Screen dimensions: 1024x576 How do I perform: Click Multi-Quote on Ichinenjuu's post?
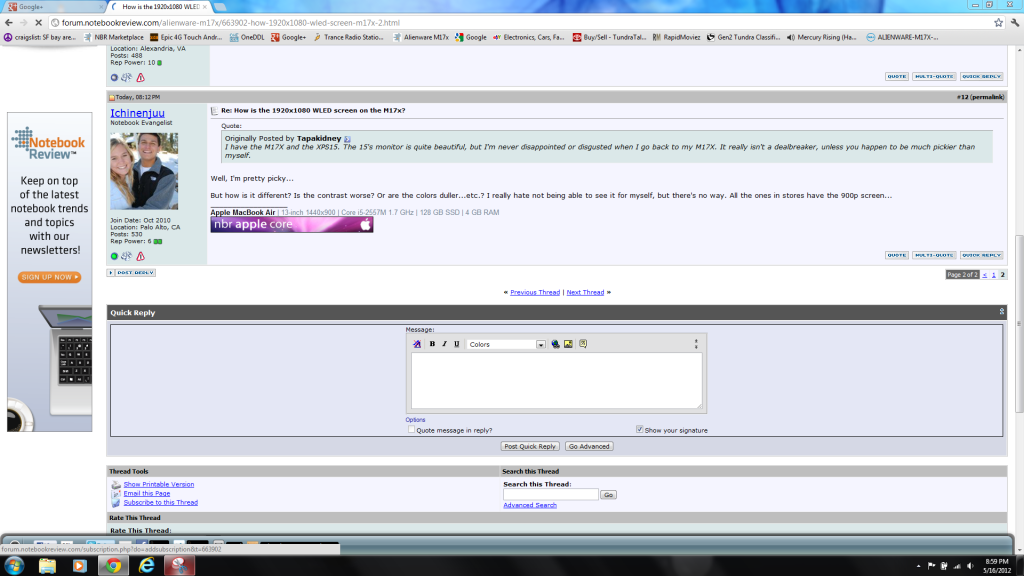pyautogui.click(x=934, y=255)
